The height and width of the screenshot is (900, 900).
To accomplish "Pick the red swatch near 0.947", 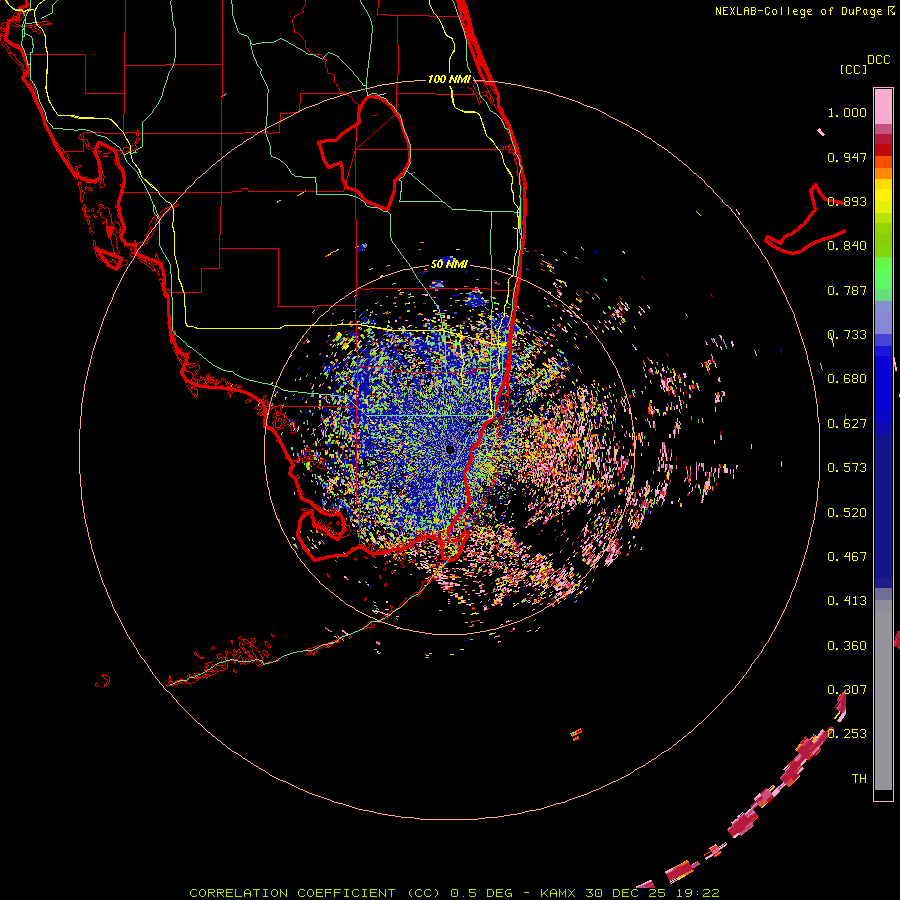I will (883, 150).
